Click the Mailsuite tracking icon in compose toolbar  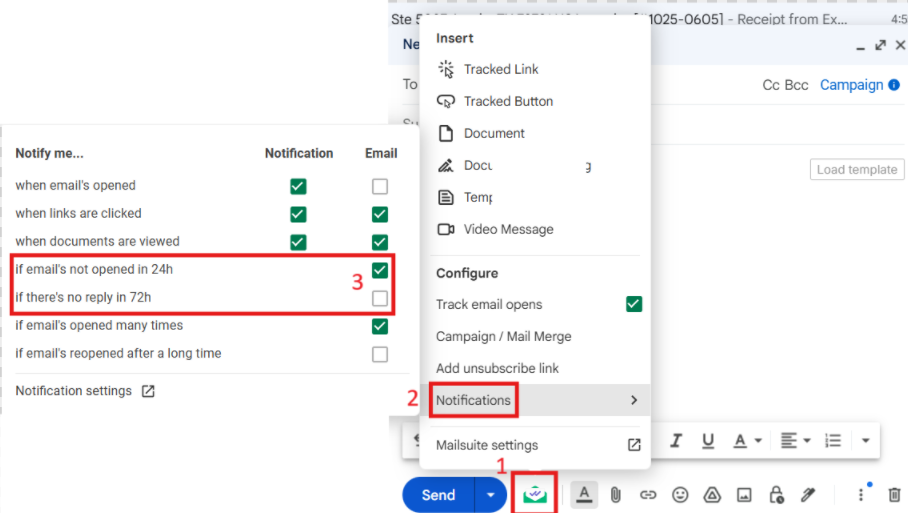pyautogui.click(x=535, y=495)
